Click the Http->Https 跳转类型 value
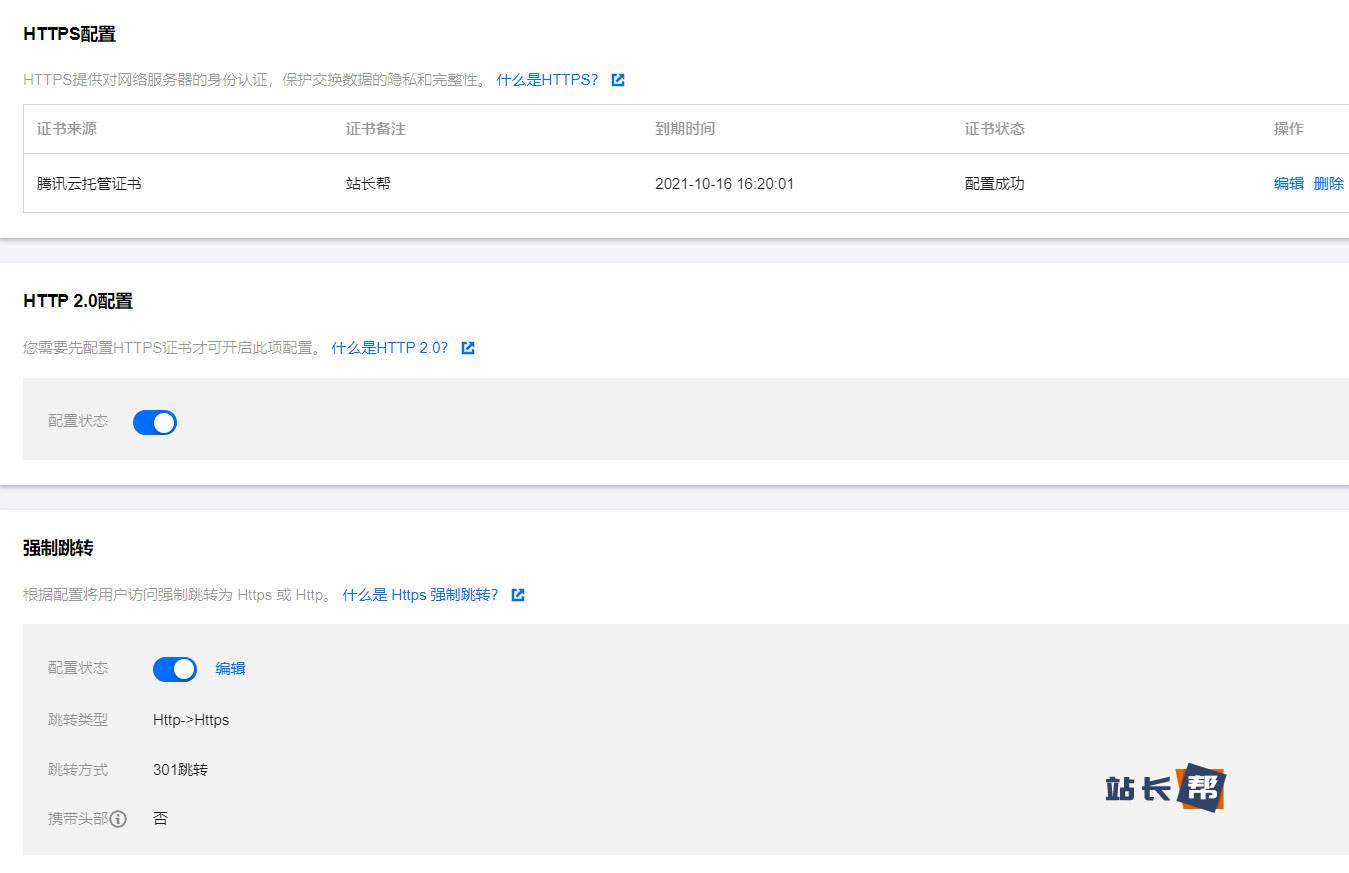Viewport: 1349px width, 873px height. [x=191, y=720]
